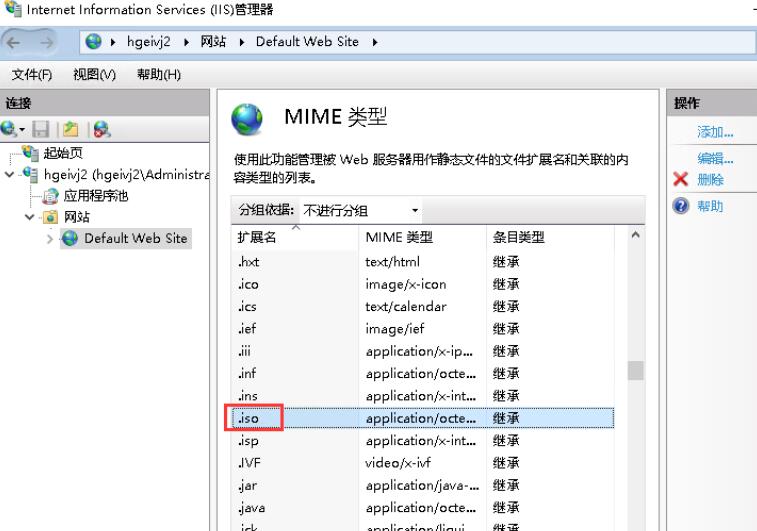Click text/calendar MIME type cell

(x=406, y=307)
